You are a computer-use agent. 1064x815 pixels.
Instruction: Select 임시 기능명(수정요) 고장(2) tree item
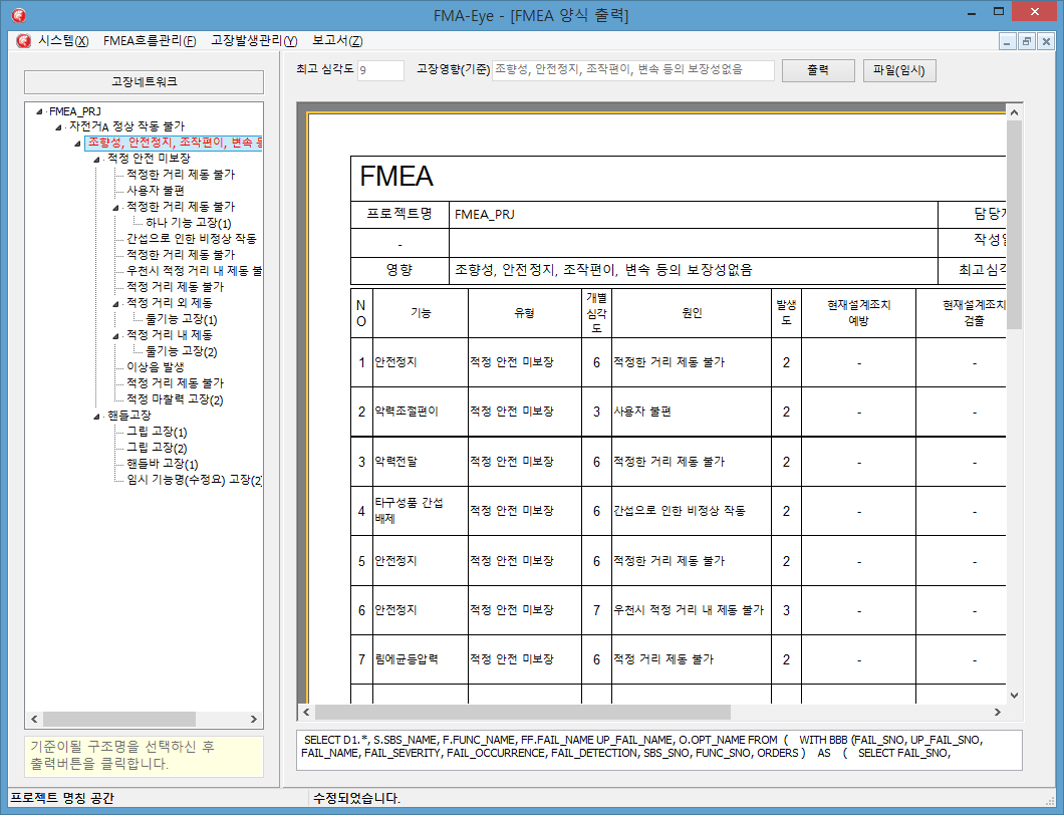point(194,480)
